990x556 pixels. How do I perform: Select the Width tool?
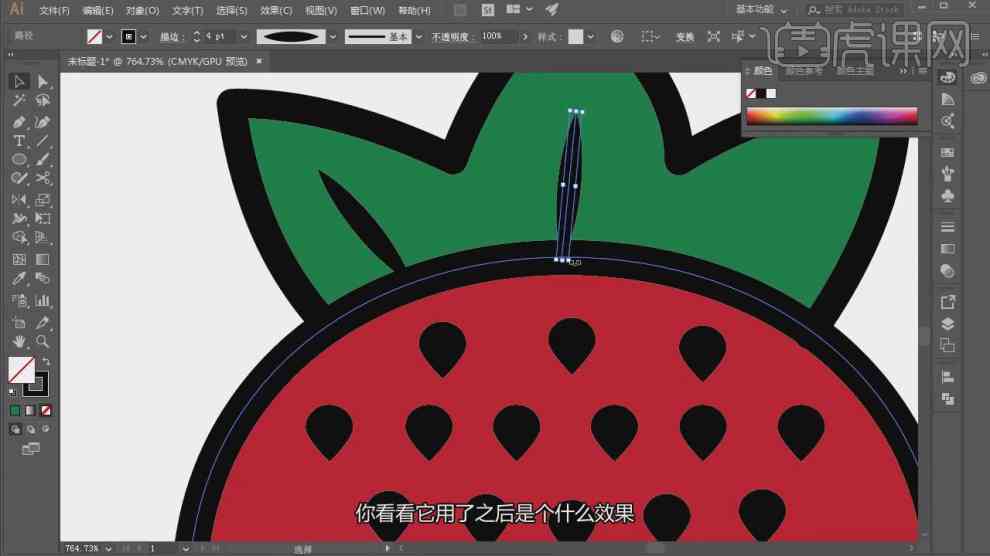18,218
